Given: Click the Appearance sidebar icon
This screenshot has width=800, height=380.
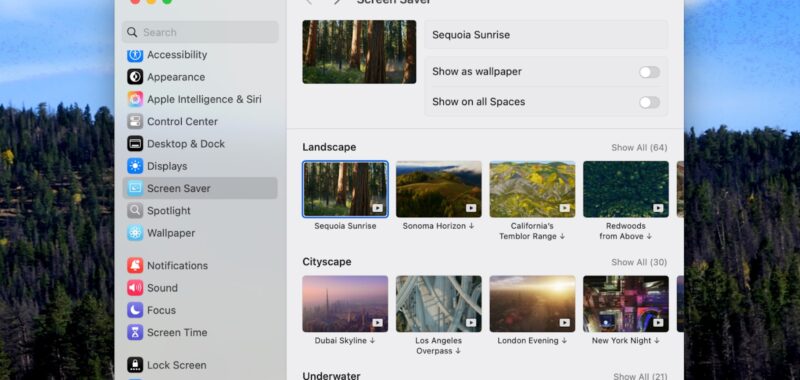Looking at the screenshot, I should 135,77.
